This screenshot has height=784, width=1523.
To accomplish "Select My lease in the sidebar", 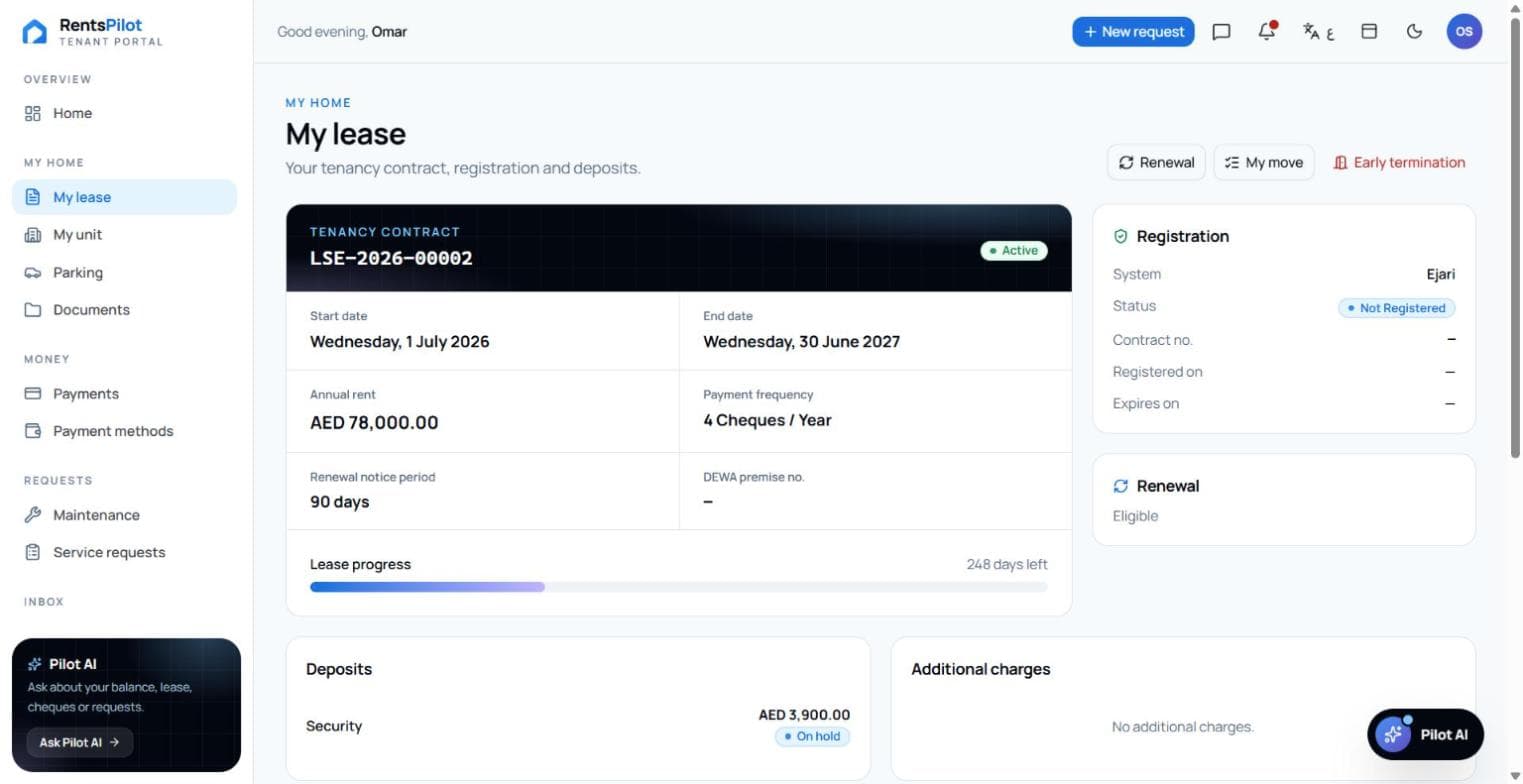I will [x=124, y=197].
